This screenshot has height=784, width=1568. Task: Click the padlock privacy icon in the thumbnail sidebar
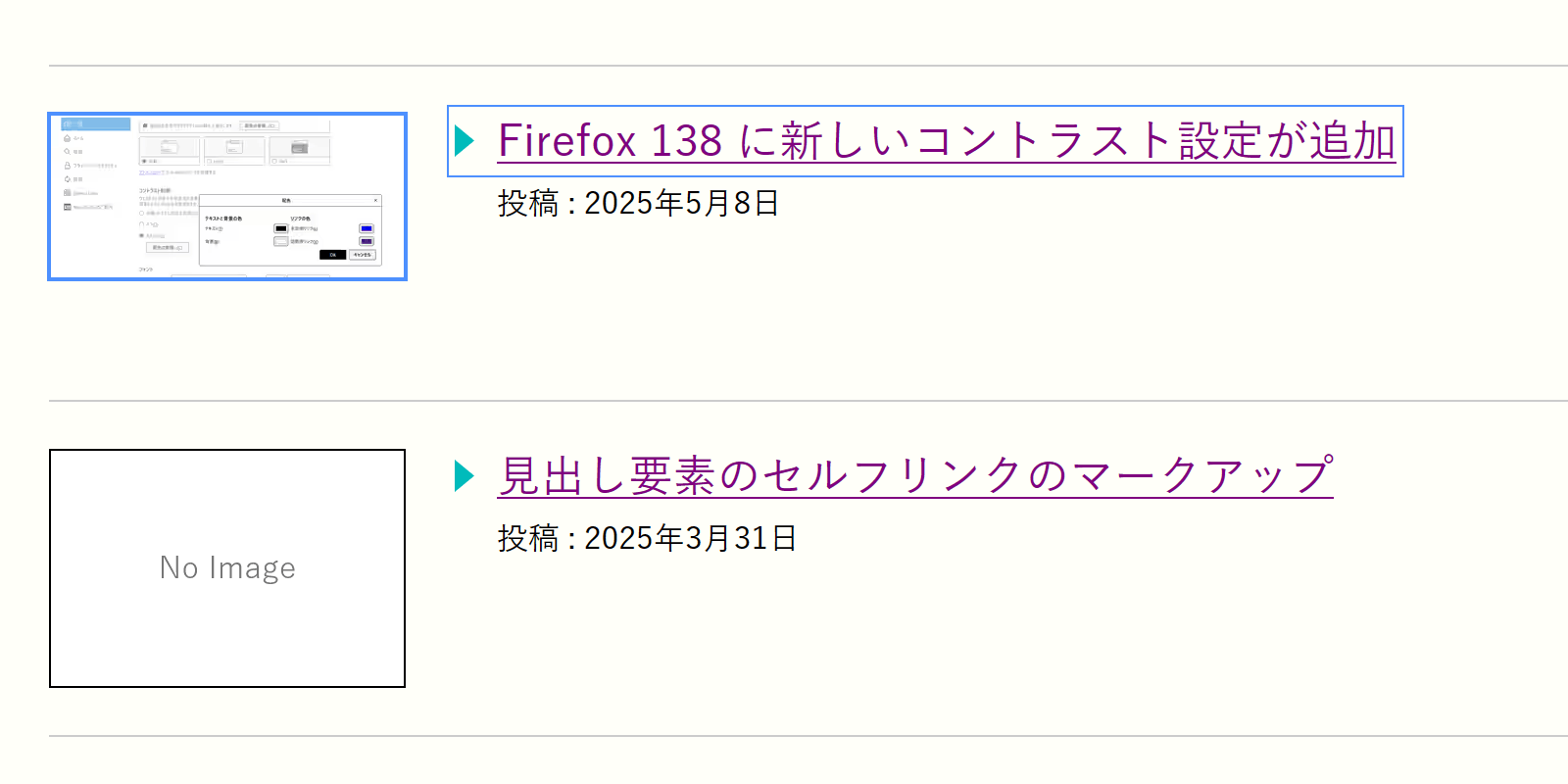[67, 166]
